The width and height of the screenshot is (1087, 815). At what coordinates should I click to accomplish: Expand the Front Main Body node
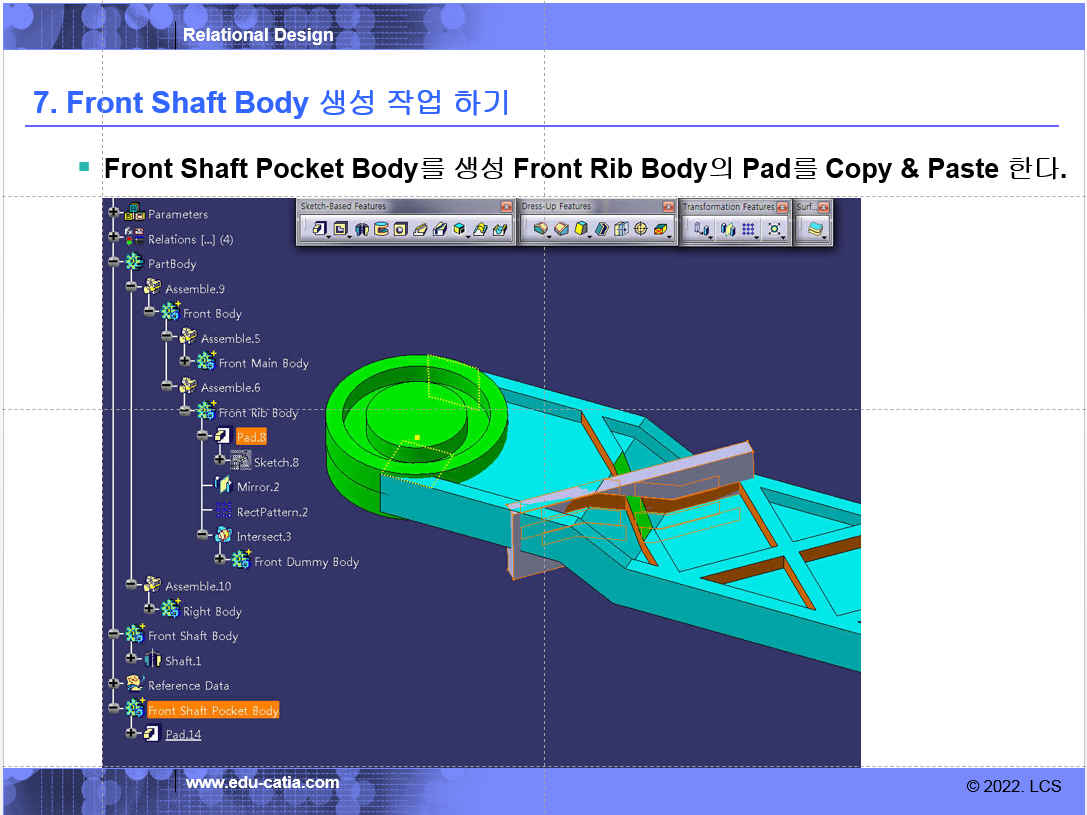185,363
